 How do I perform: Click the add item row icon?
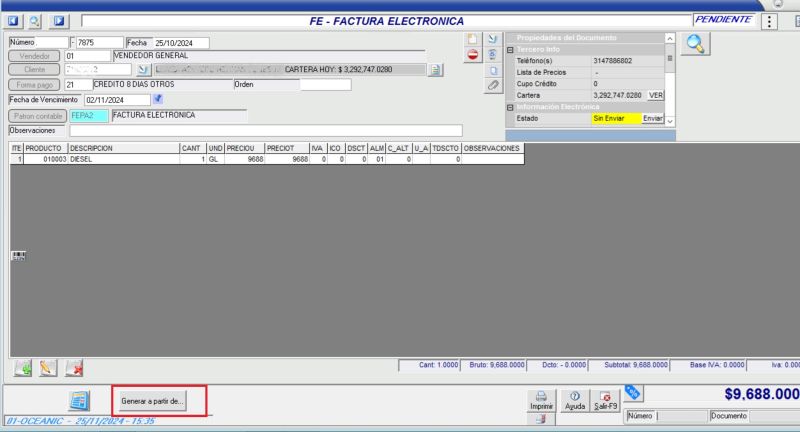click(x=22, y=369)
